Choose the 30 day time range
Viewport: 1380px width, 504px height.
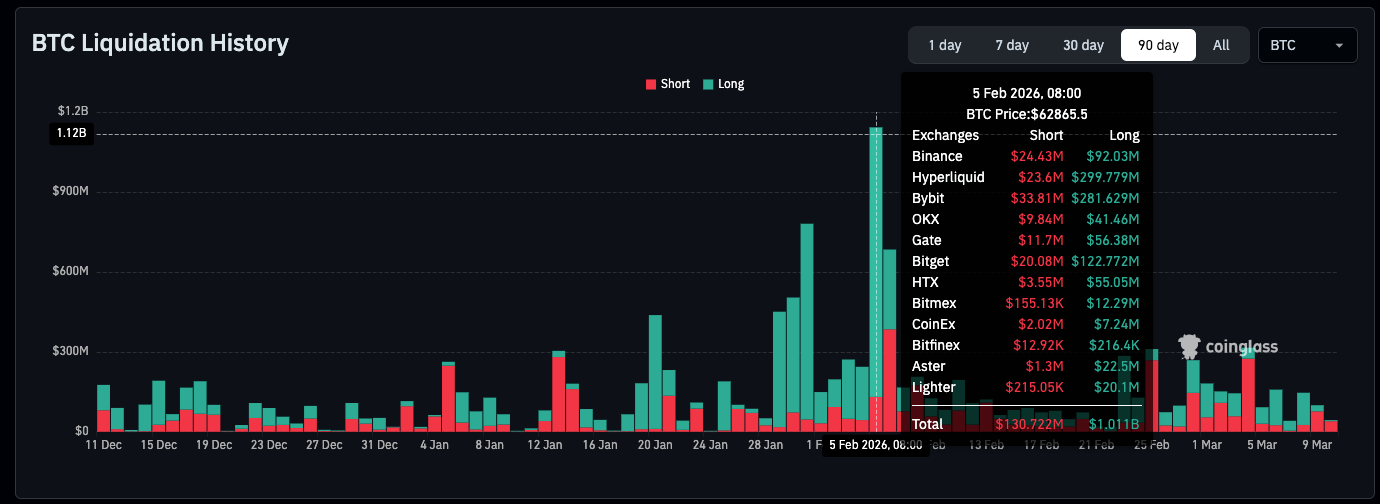coord(1083,45)
